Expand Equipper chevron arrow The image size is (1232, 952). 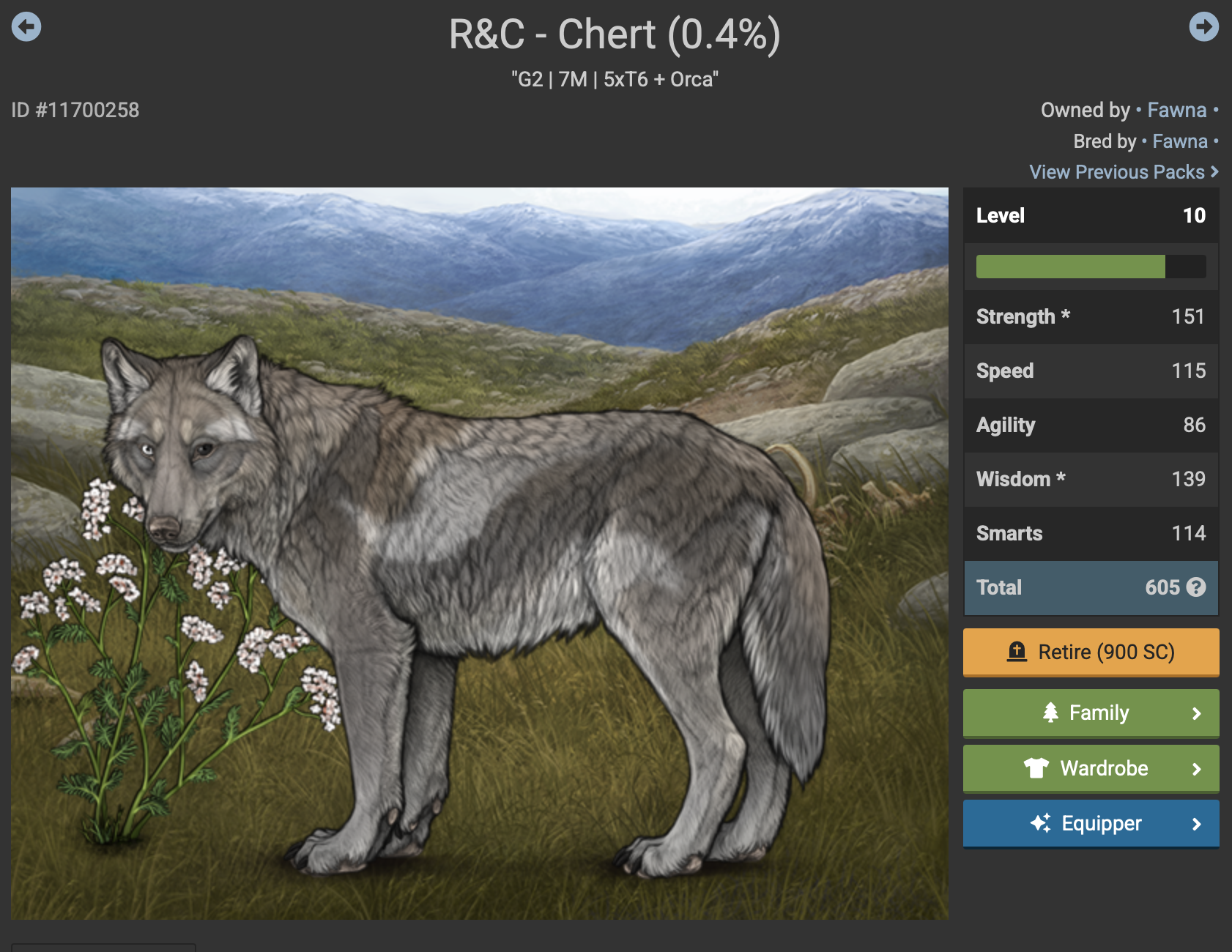(1196, 824)
